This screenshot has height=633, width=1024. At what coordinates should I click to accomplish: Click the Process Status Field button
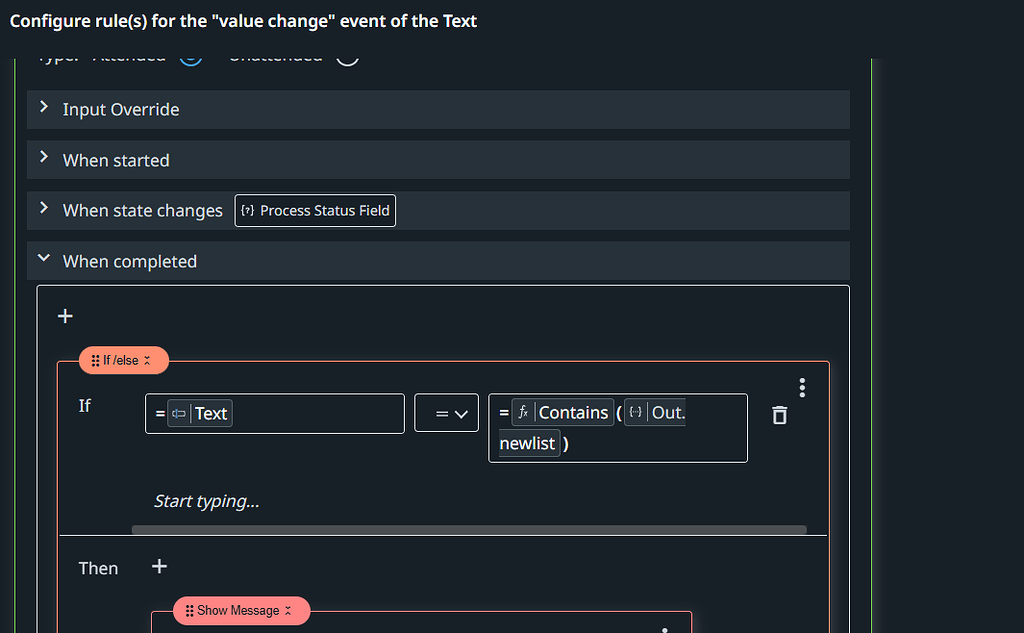[x=314, y=210]
